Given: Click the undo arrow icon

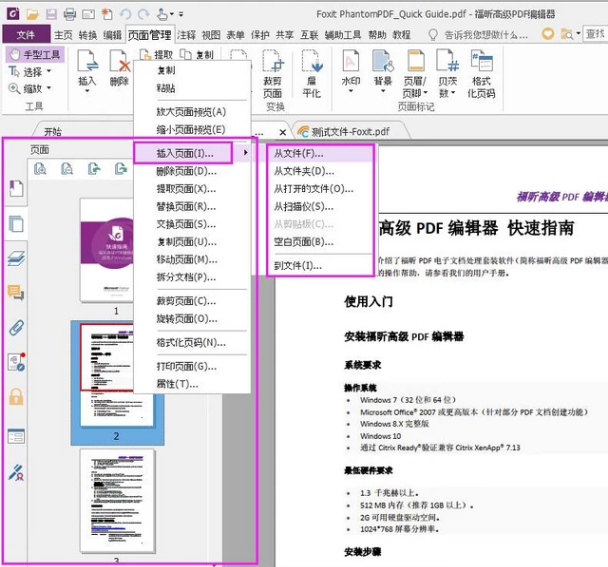Looking at the screenshot, I should pos(125,15).
